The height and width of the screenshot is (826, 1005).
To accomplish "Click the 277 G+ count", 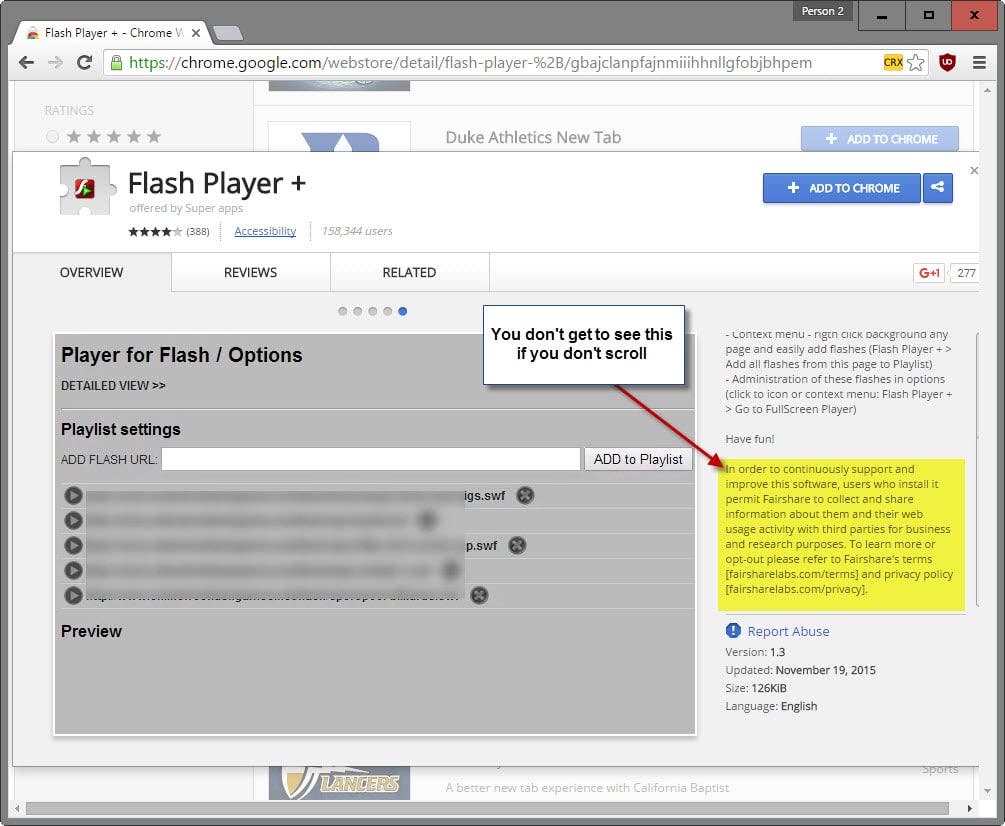I will pos(966,273).
